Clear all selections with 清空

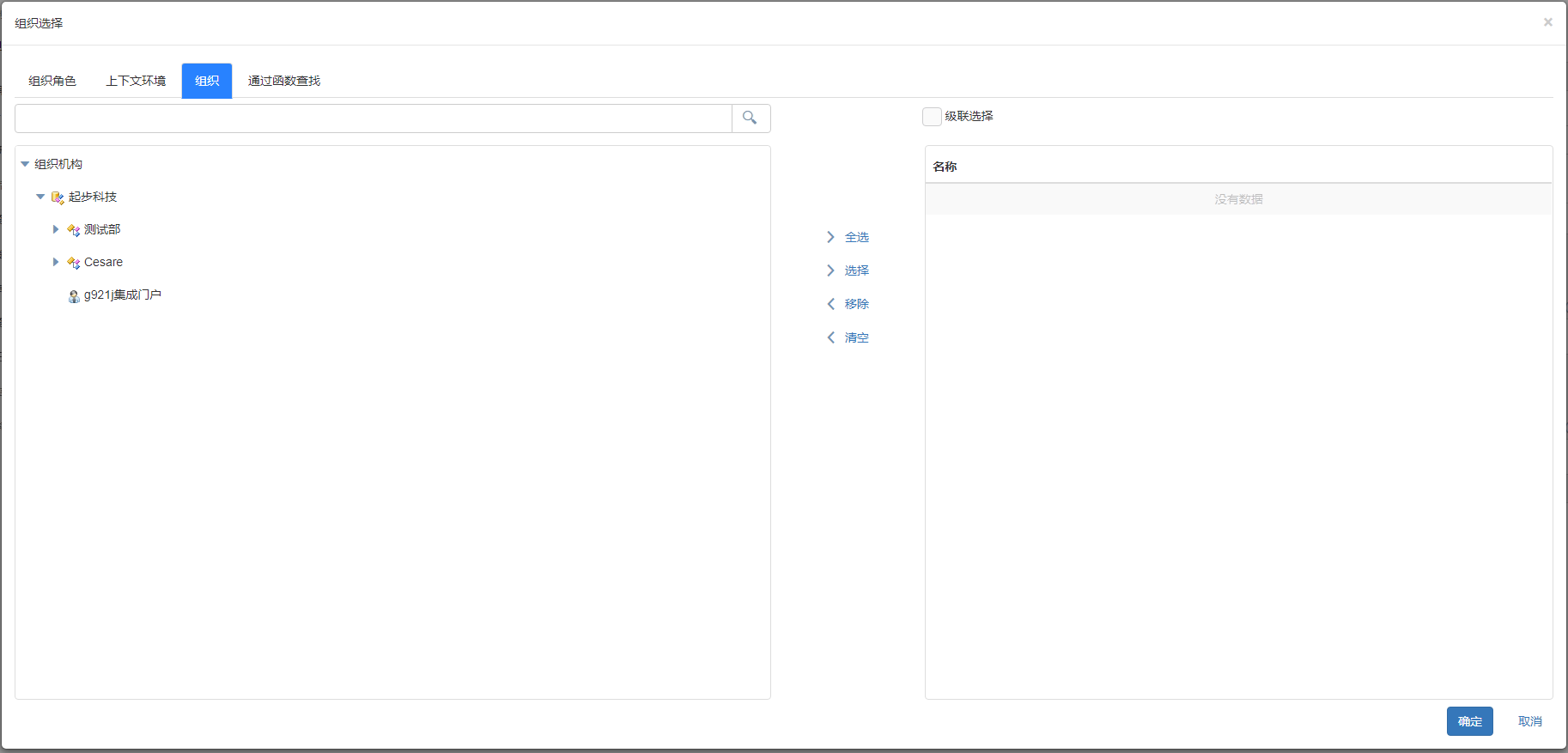[848, 337]
